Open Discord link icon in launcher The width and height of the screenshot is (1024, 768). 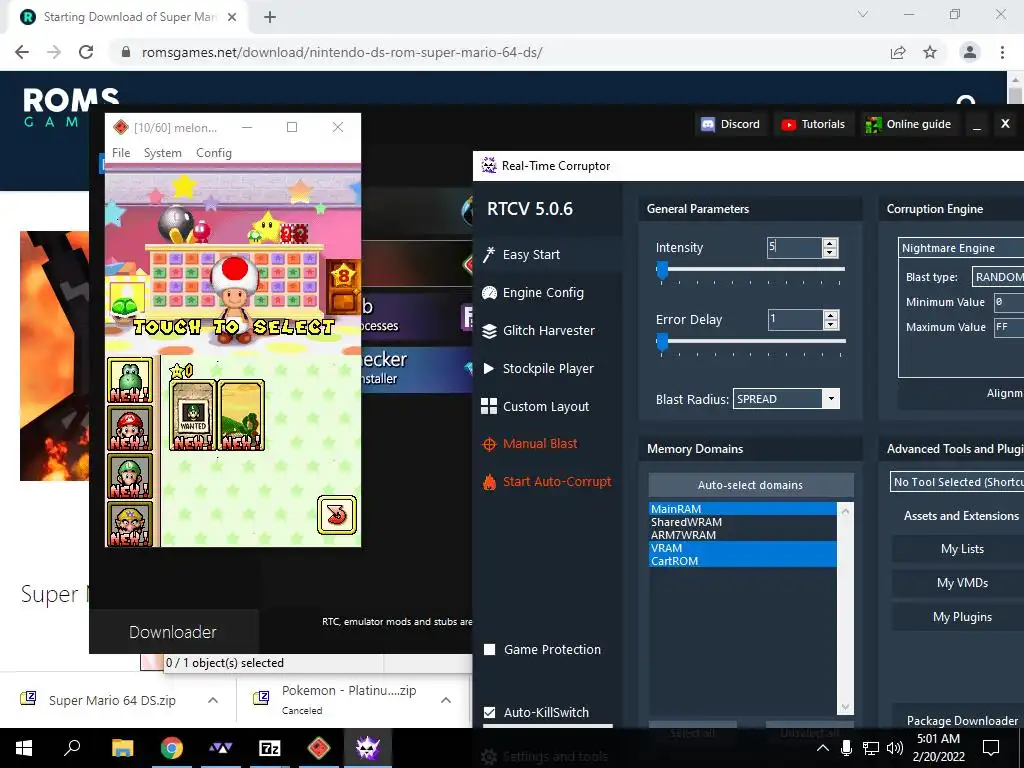708,124
